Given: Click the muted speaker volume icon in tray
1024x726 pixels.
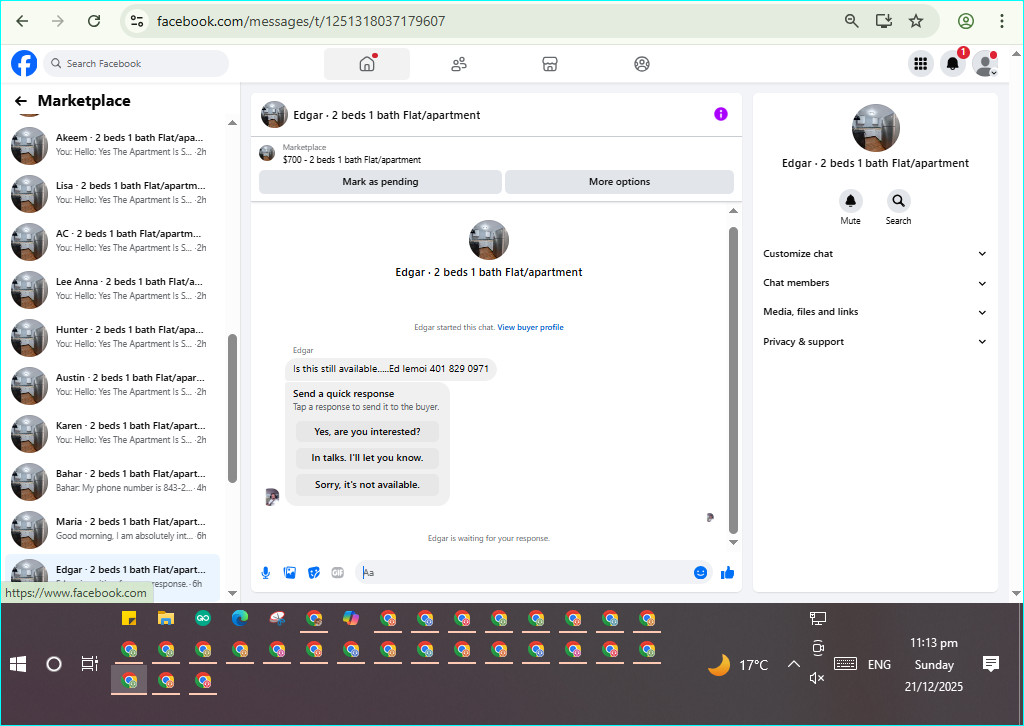Looking at the screenshot, I should [817, 678].
